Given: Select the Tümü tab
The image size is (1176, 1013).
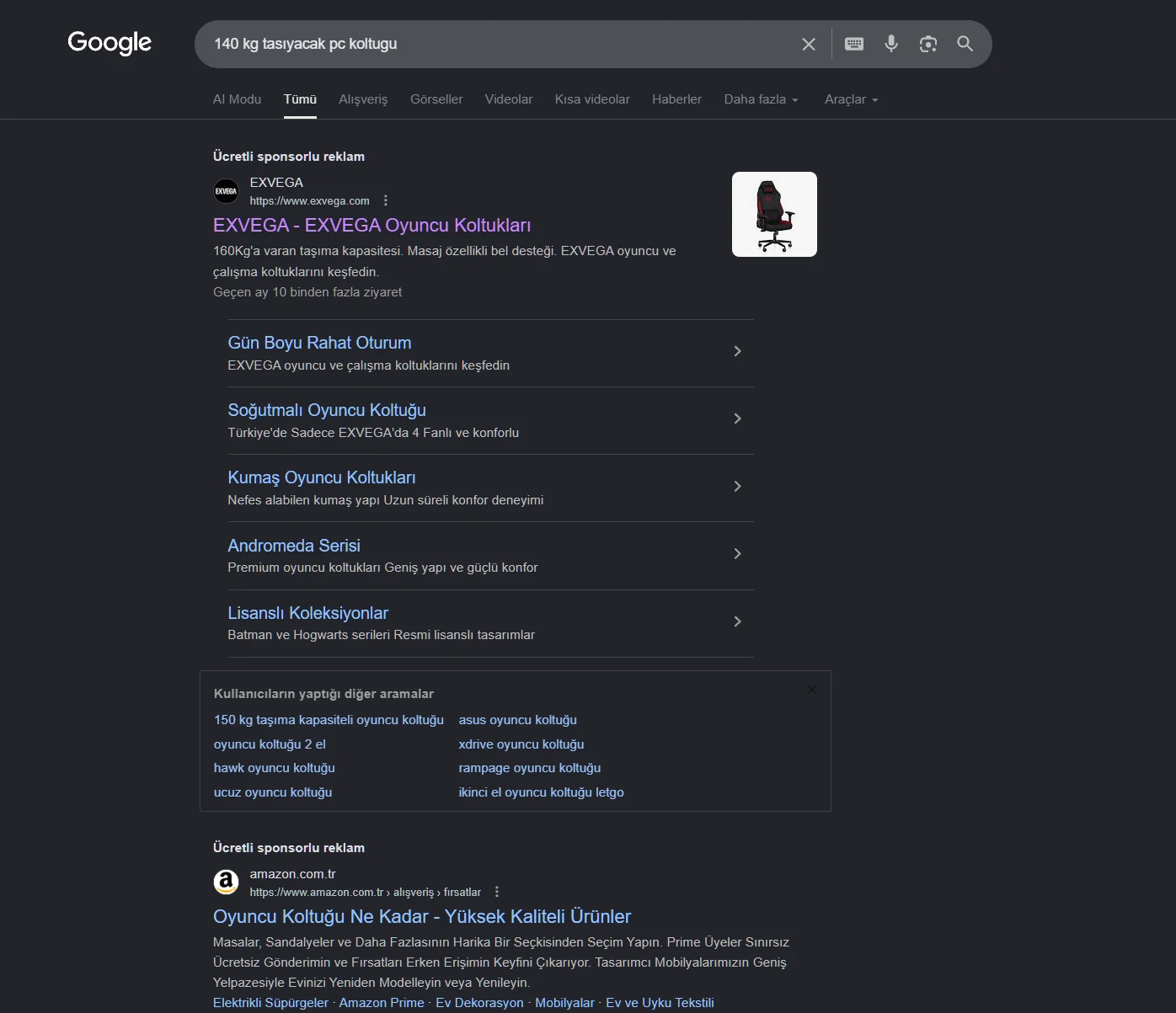Looking at the screenshot, I should click(x=300, y=99).
